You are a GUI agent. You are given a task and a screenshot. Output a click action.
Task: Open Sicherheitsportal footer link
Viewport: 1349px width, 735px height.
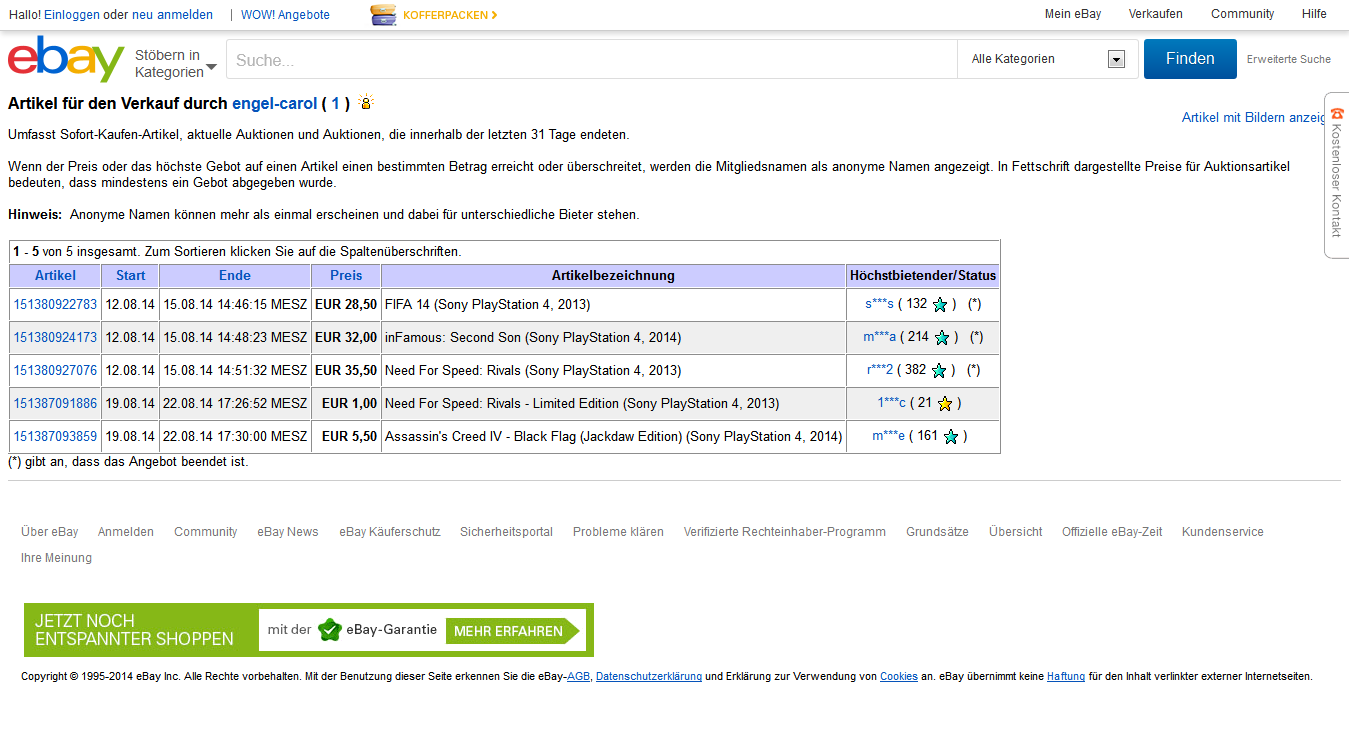506,532
